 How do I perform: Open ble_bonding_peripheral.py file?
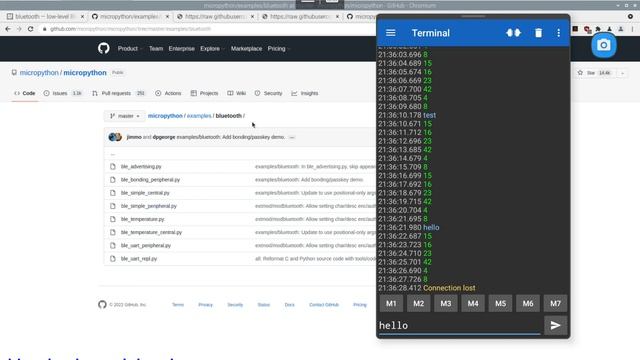(x=150, y=180)
